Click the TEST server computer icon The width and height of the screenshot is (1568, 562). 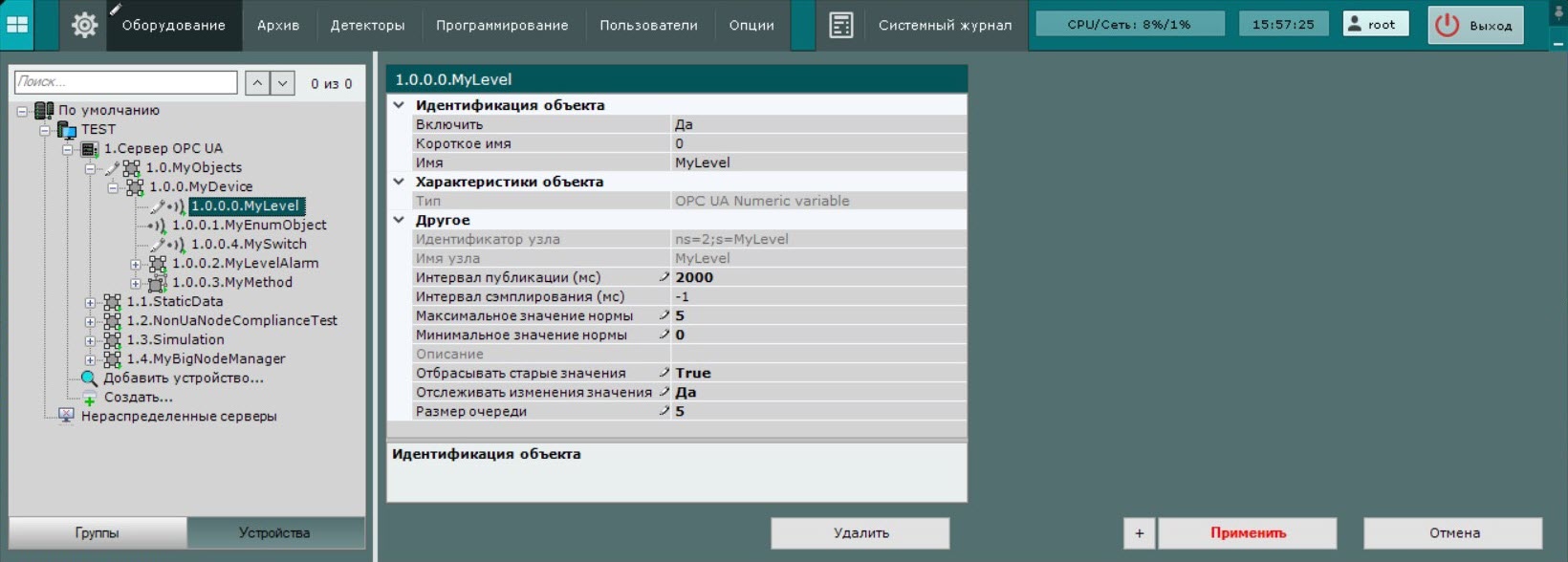click(x=67, y=130)
